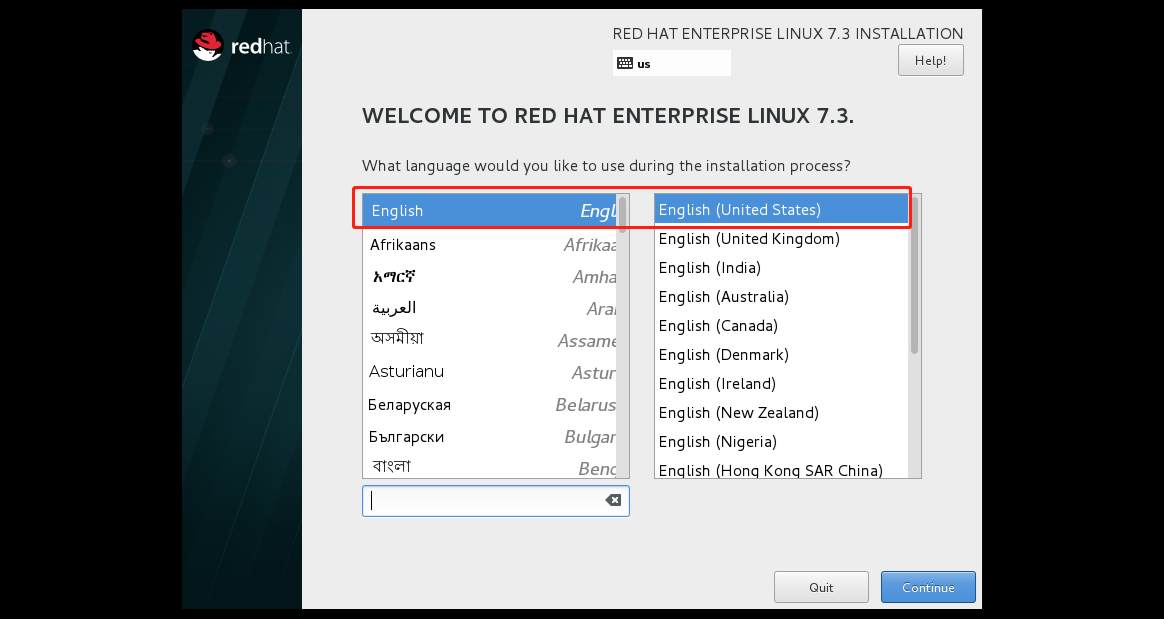This screenshot has width=1164, height=619.
Task: Click the language list scrollbar
Action: point(622,215)
